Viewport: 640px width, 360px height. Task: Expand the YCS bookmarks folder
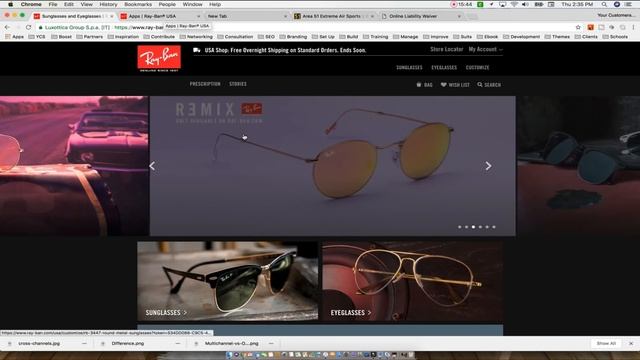[x=37, y=37]
